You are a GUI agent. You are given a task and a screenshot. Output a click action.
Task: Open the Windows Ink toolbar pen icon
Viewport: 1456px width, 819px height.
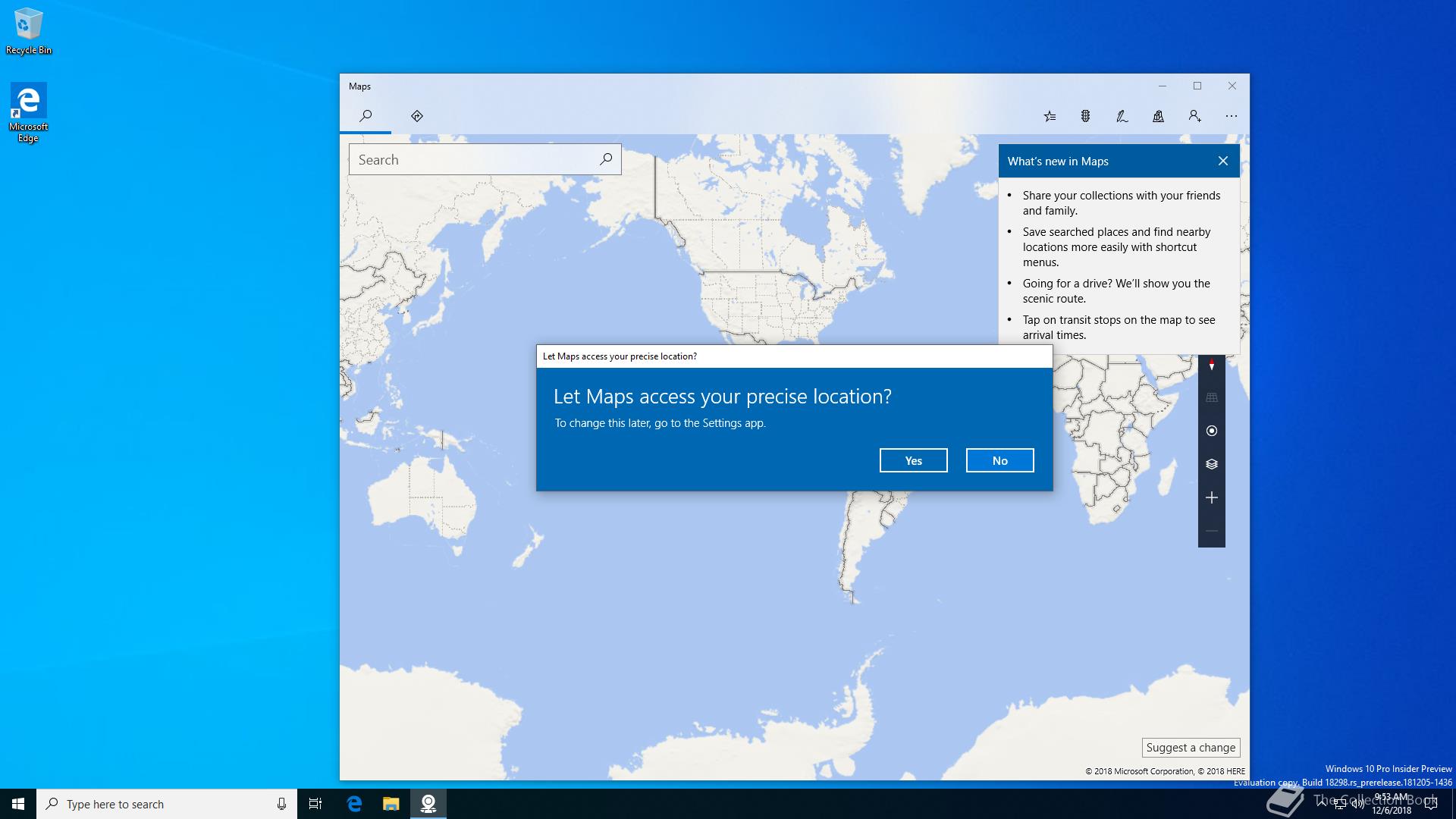(x=1122, y=116)
